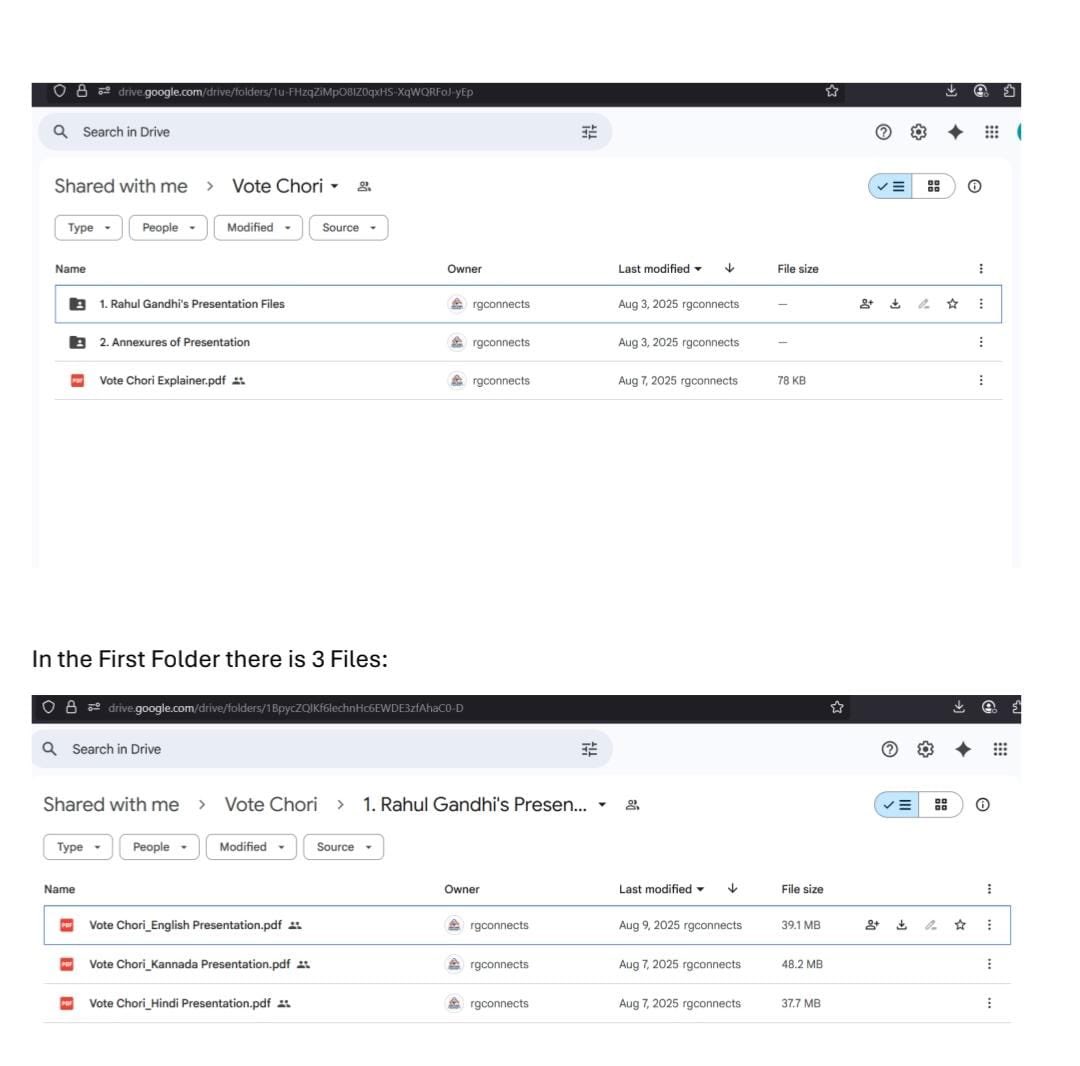Viewport: 1080px width, 1066px height.
Task: Go to Shared with me in bottom breadcrumb
Action: click(x=111, y=804)
